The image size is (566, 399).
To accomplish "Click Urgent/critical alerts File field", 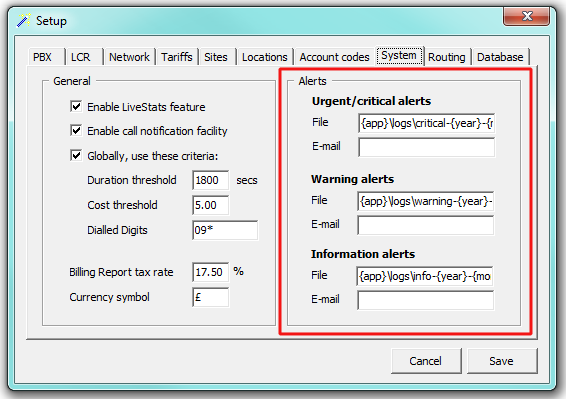I will (x=426, y=123).
